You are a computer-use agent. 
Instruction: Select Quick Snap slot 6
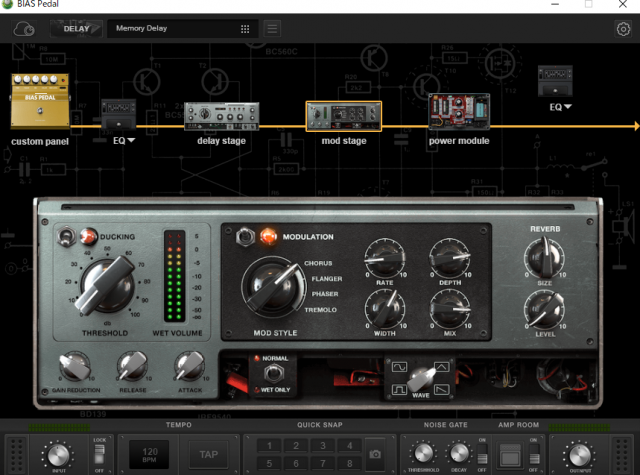click(x=296, y=464)
